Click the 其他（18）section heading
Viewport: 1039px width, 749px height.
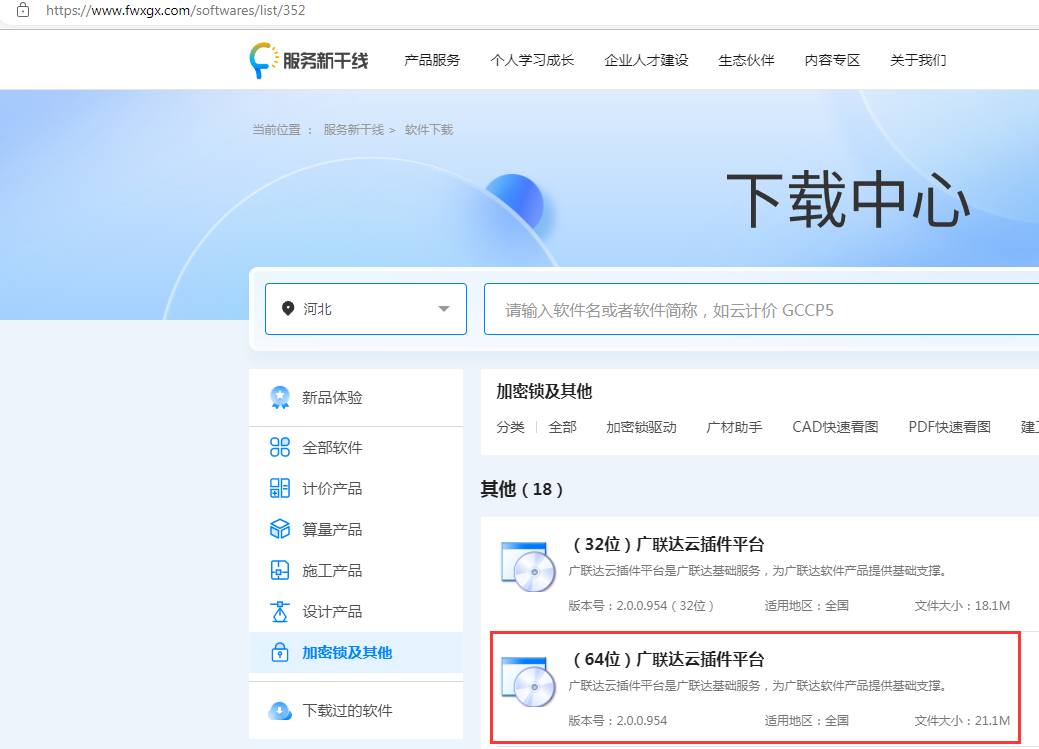[x=522, y=489]
